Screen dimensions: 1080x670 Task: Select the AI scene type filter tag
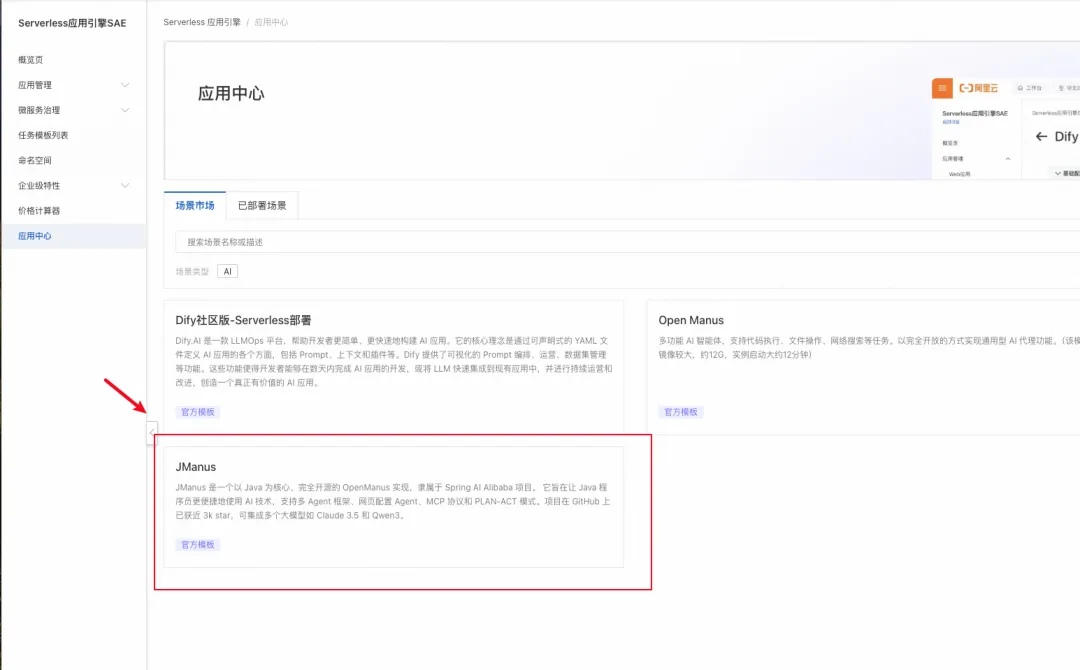227,272
